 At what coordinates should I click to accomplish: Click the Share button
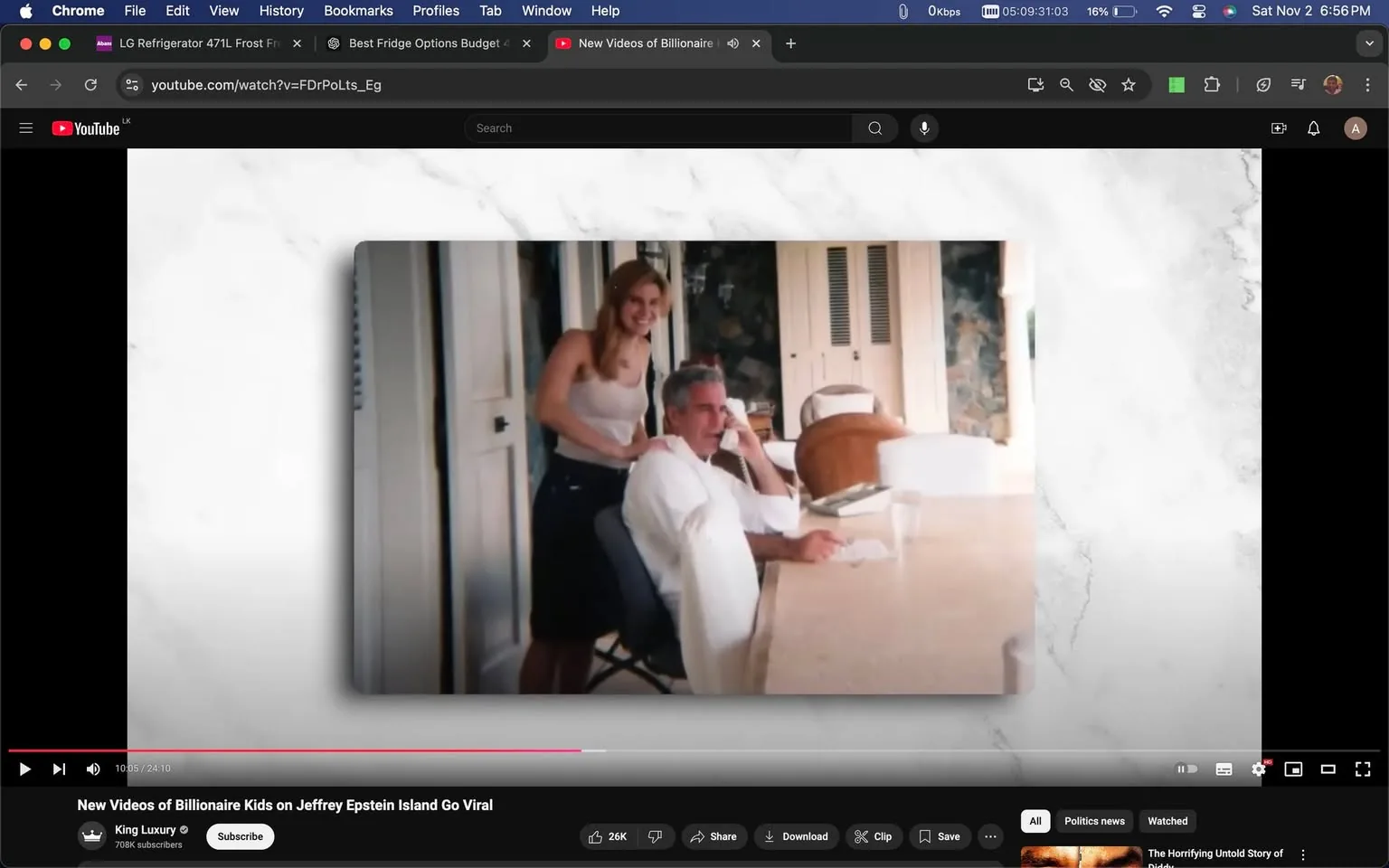click(x=713, y=836)
